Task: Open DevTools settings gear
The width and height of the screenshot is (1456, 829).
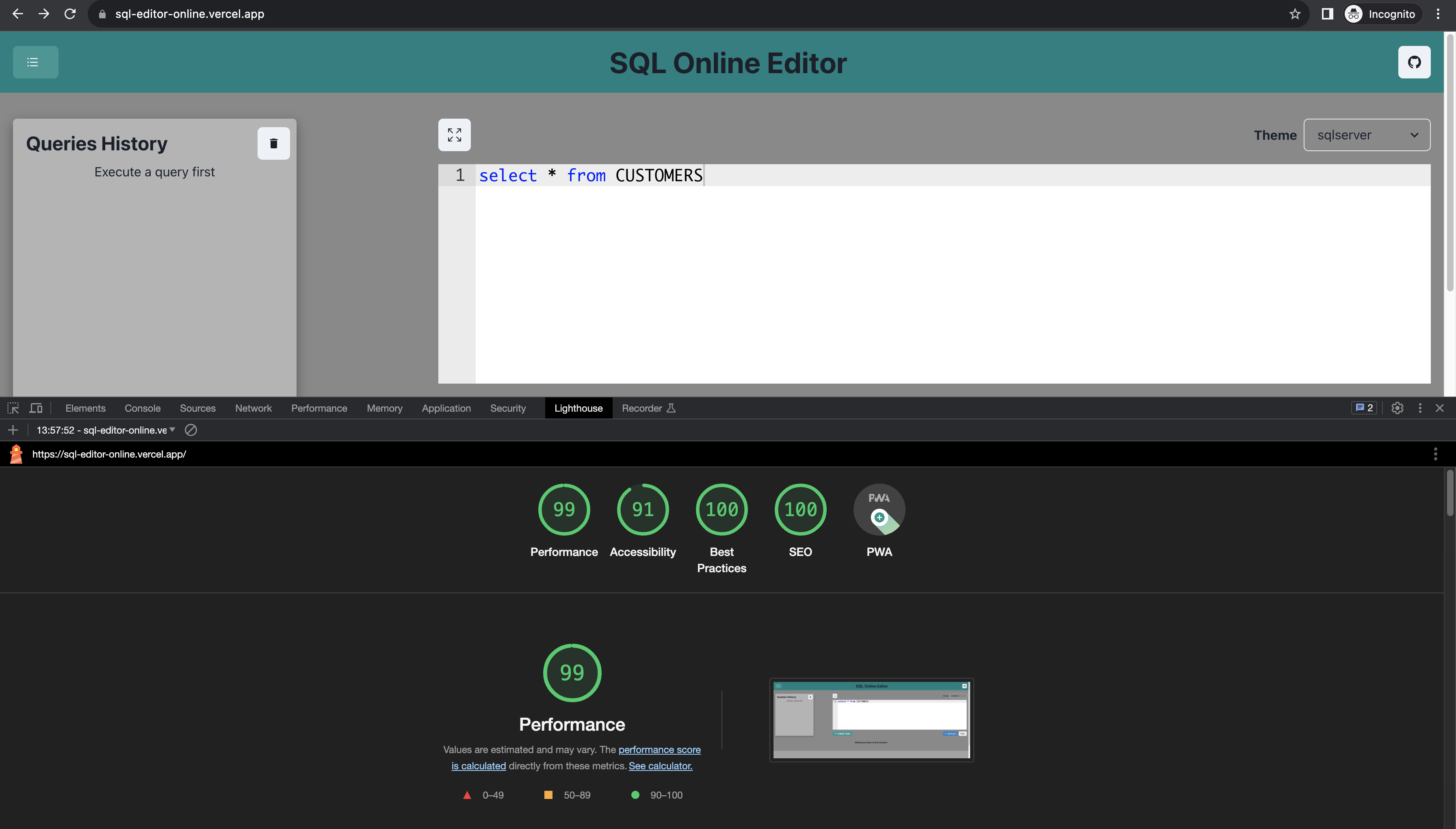Action: (1397, 408)
